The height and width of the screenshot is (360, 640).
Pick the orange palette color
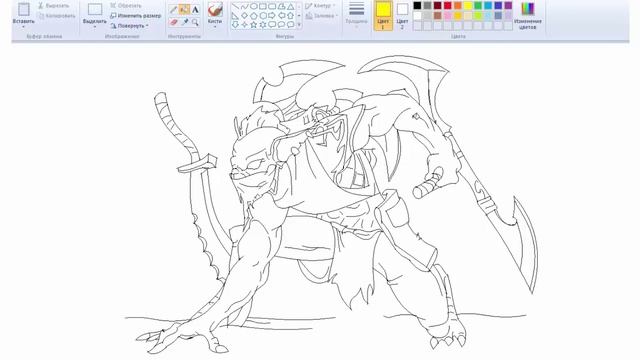(x=458, y=5)
